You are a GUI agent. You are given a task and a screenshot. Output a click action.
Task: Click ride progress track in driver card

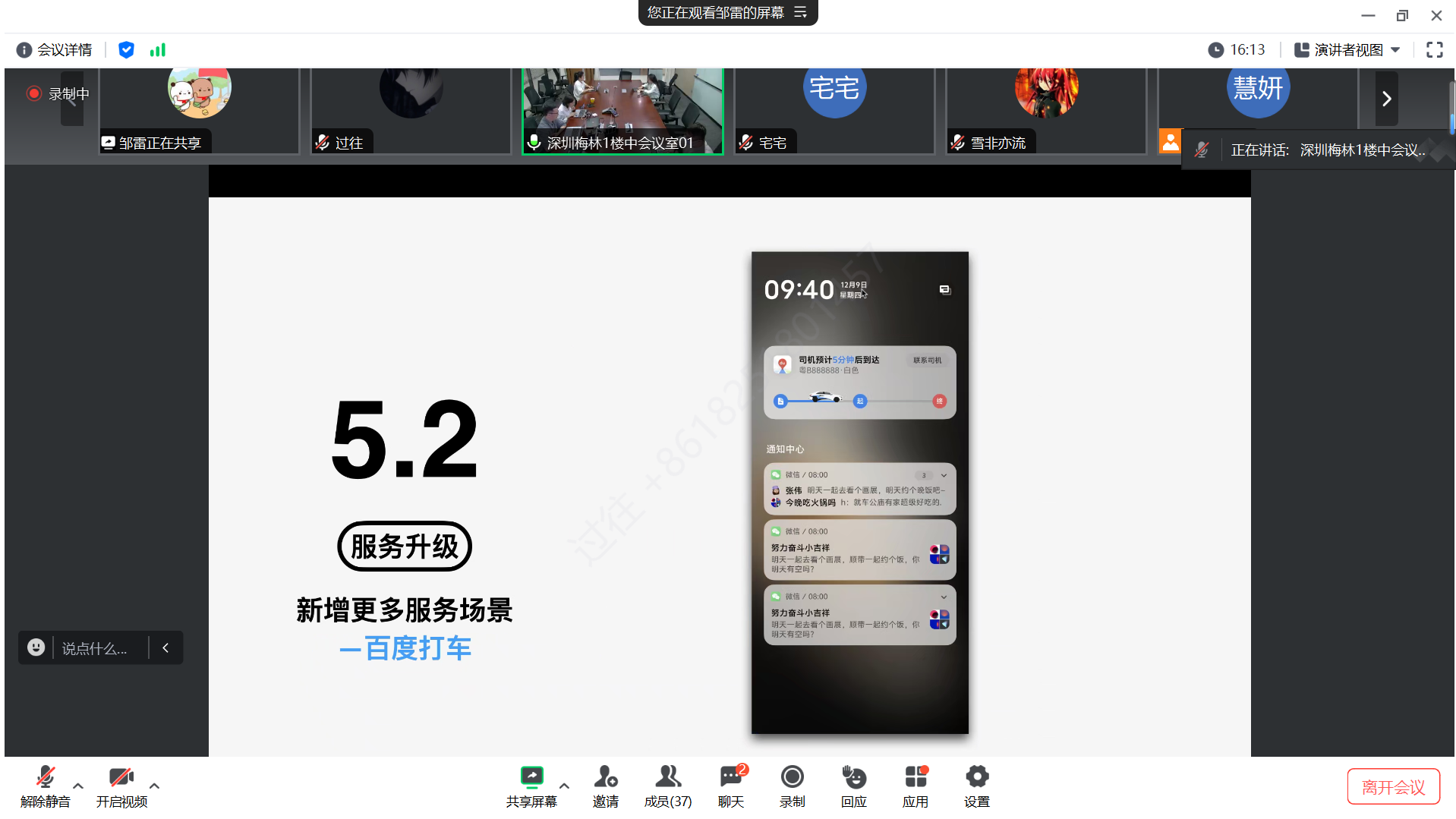click(859, 401)
